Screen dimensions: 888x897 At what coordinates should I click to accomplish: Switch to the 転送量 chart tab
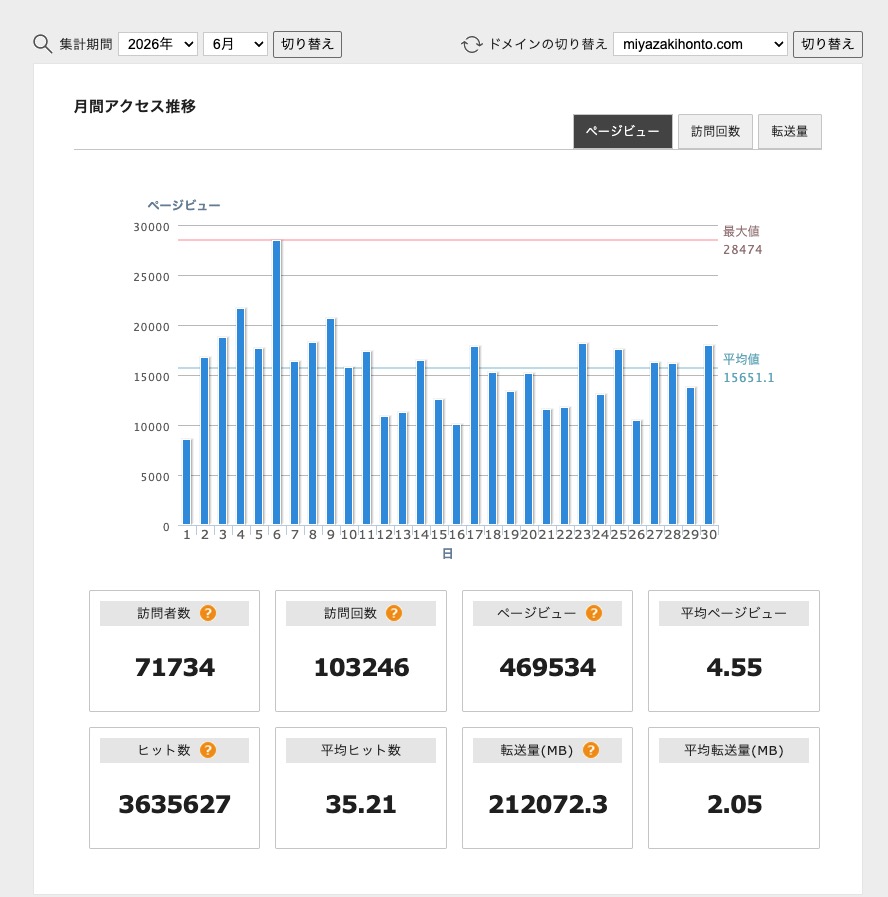point(790,132)
